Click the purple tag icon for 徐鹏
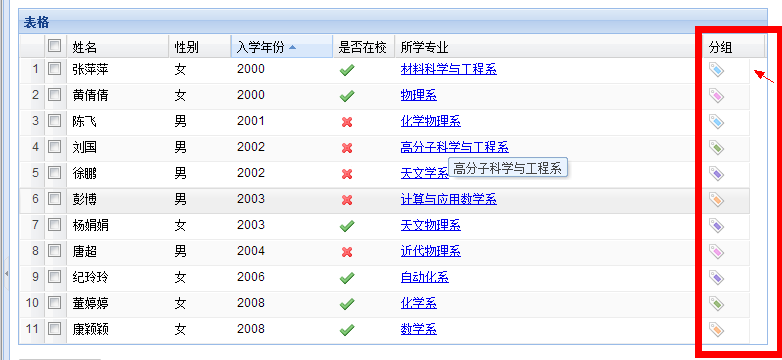The height and width of the screenshot is (360, 782). coord(716,174)
